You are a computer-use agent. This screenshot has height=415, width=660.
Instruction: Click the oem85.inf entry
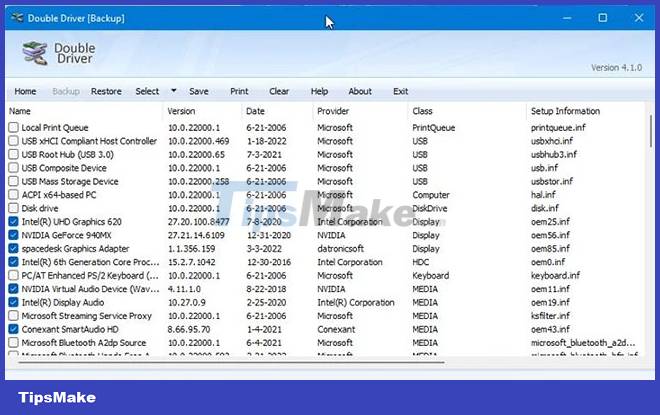[550, 249]
